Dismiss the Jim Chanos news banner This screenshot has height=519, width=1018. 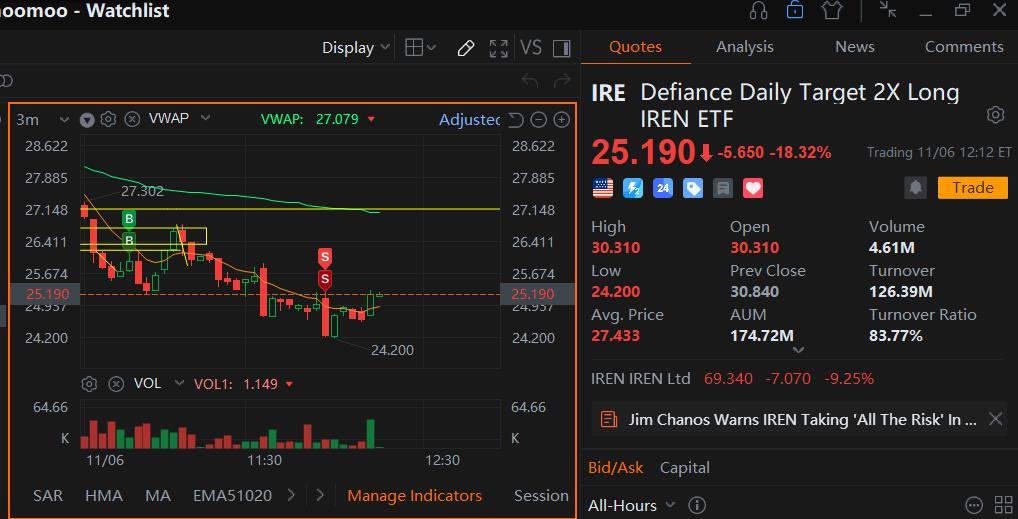995,419
